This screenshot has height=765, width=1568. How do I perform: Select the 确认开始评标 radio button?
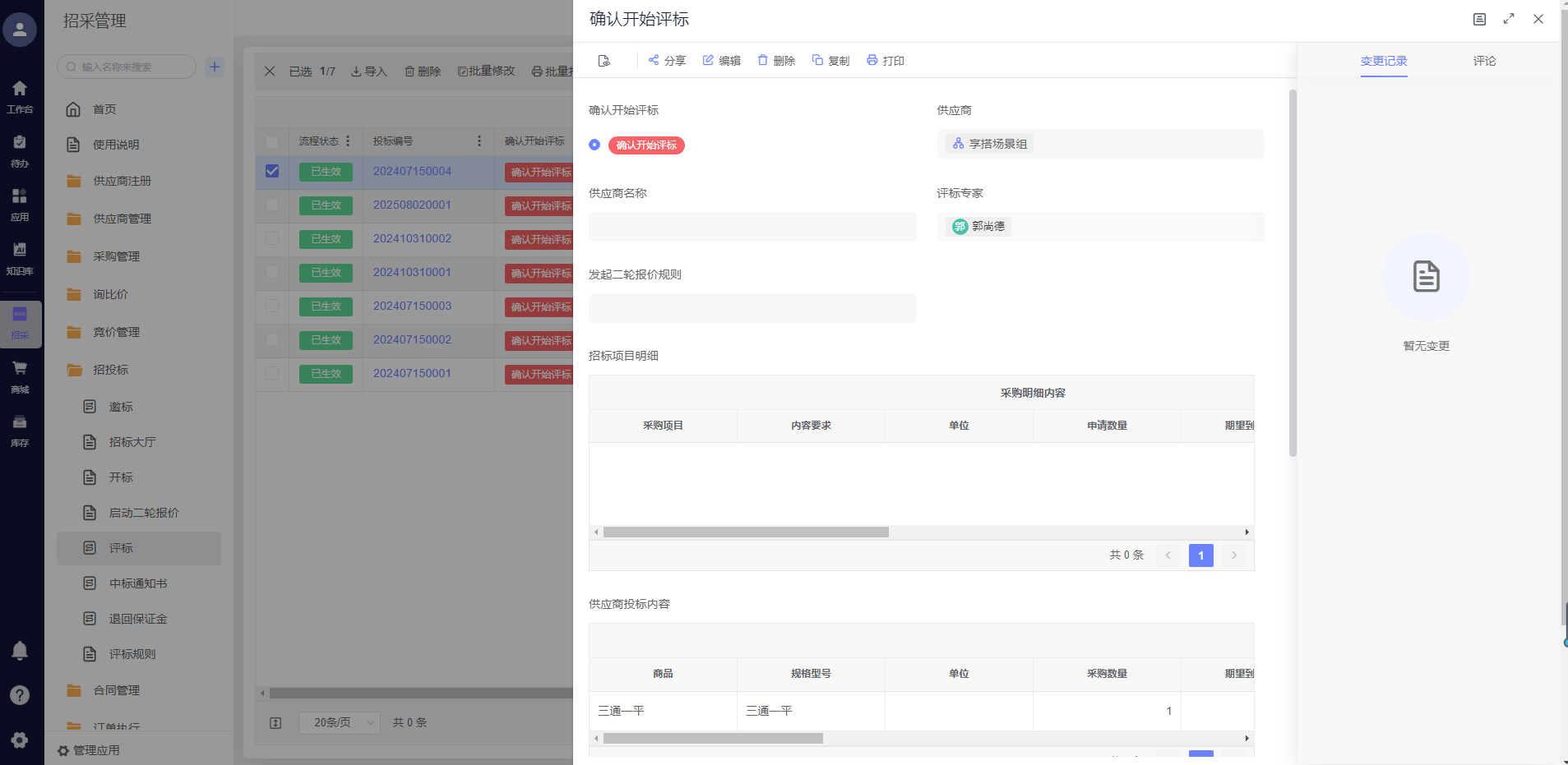pos(594,145)
